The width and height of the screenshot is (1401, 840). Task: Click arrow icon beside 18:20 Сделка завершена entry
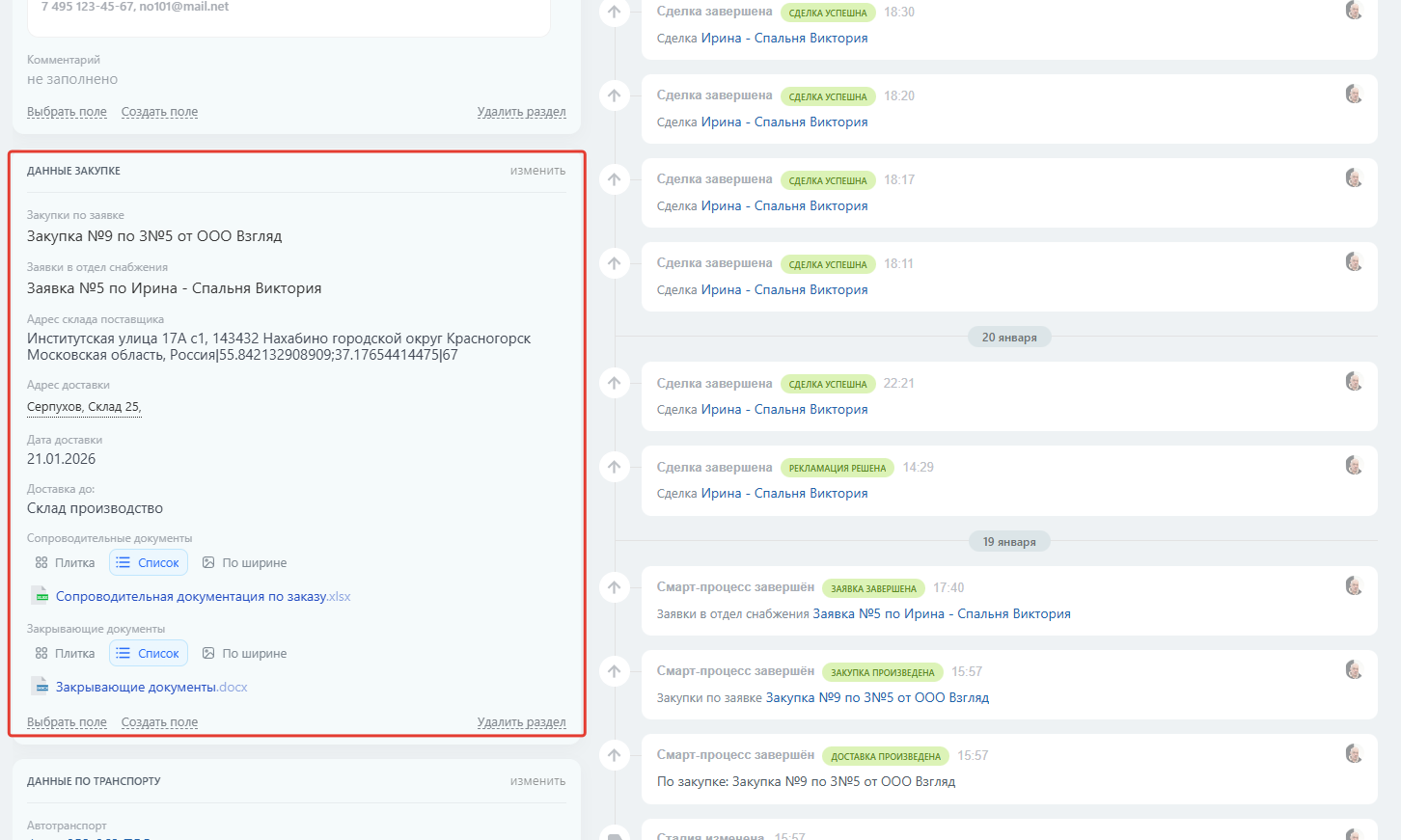[x=615, y=95]
